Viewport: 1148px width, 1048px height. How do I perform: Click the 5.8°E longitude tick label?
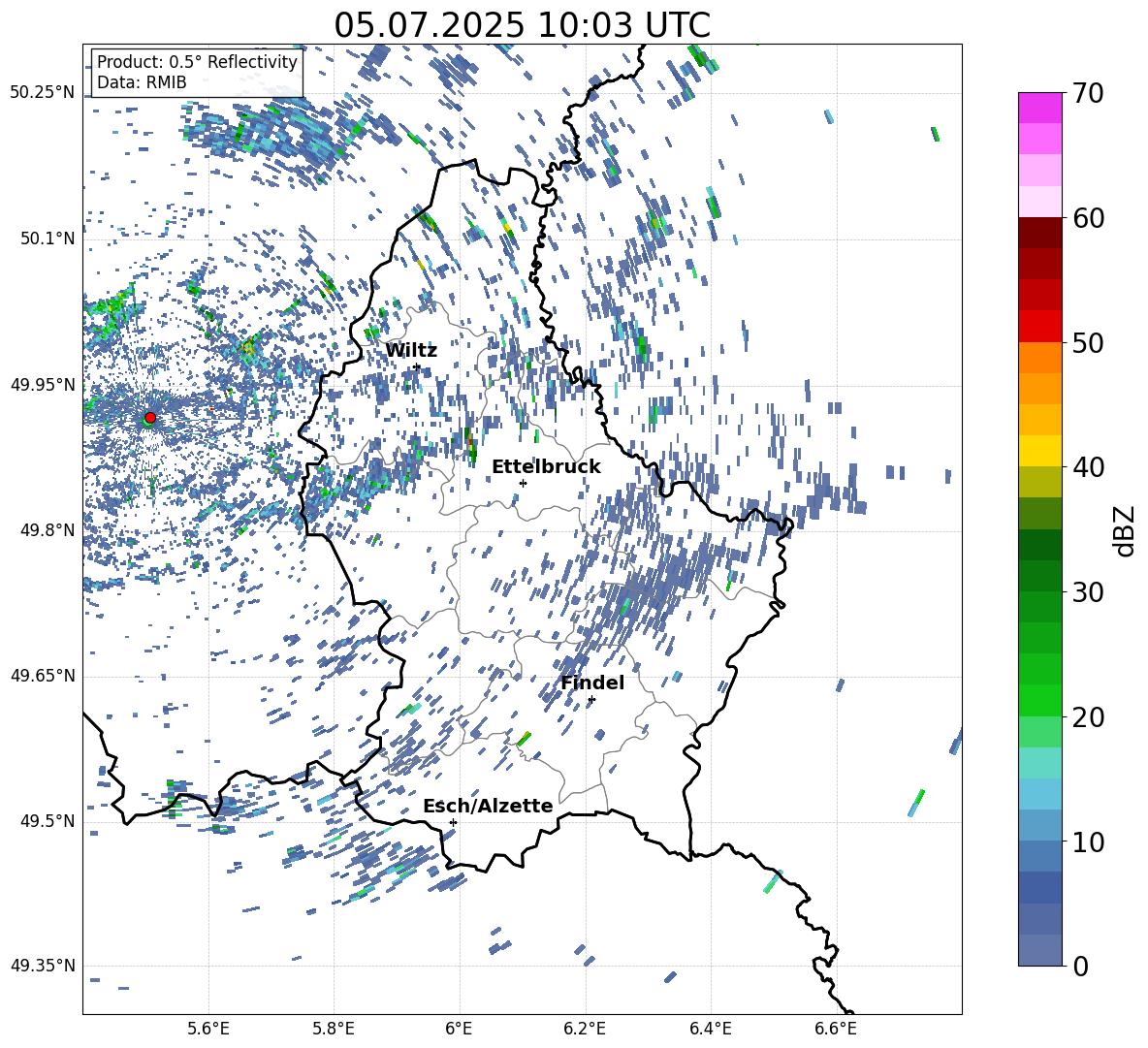[334, 1029]
